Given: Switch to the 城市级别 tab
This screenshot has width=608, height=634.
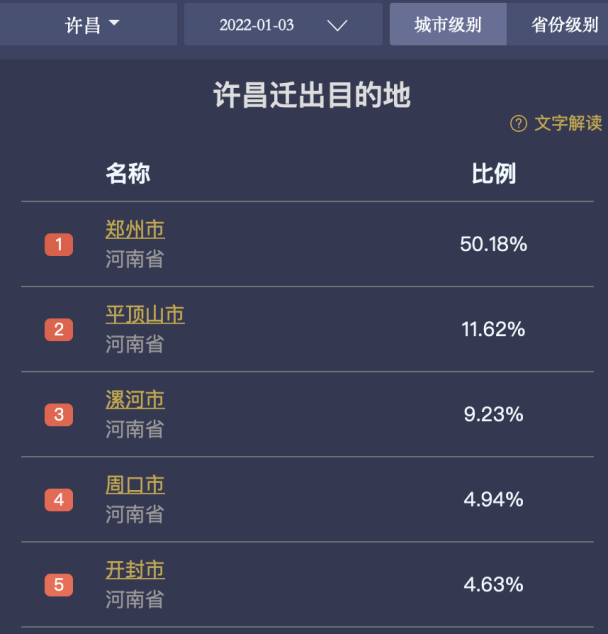Looking at the screenshot, I should coord(448,24).
